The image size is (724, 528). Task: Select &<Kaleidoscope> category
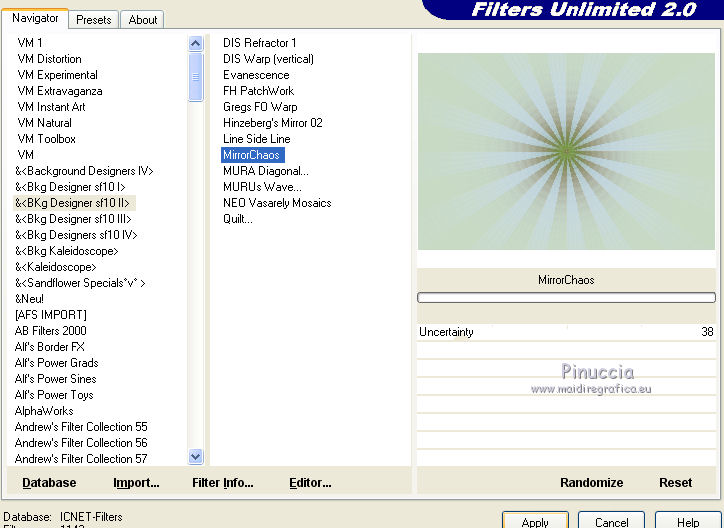pos(55,267)
